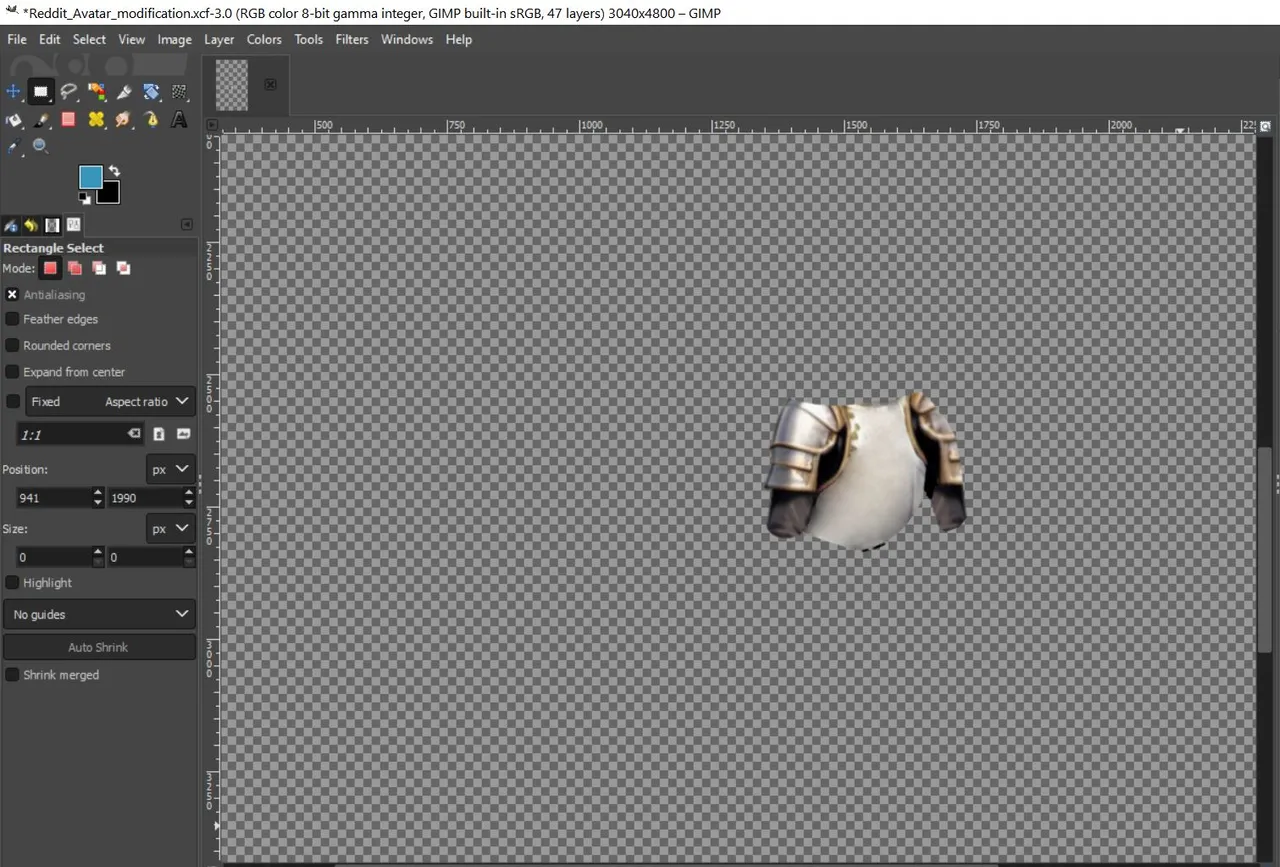Open the File menu

[17, 39]
